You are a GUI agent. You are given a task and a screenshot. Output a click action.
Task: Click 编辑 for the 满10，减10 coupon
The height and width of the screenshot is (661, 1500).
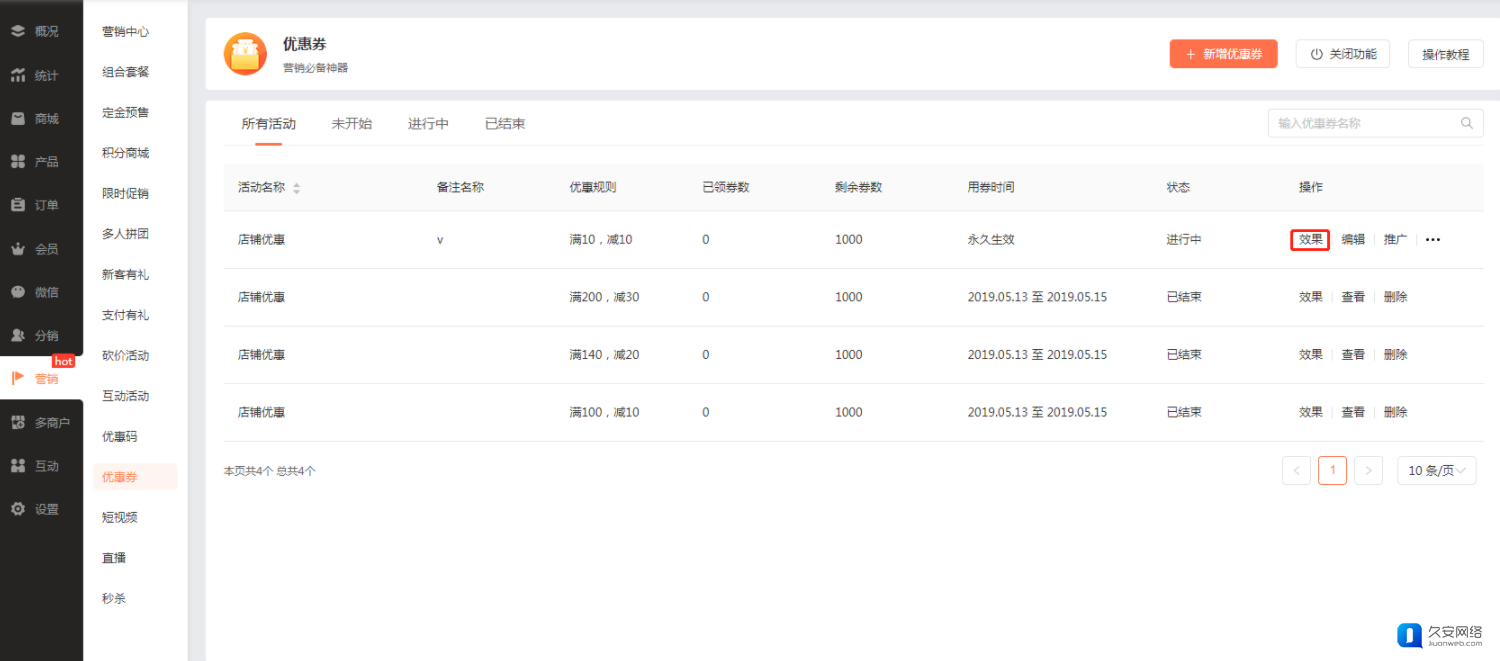(1353, 240)
